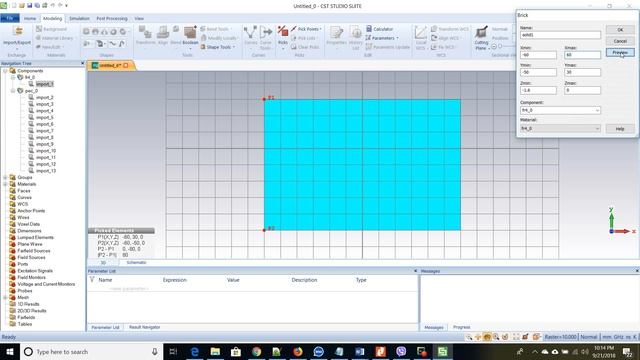Viewport: 640px width, 360px height.
Task: Select import_13 in the navigation tree
Action: point(46,171)
